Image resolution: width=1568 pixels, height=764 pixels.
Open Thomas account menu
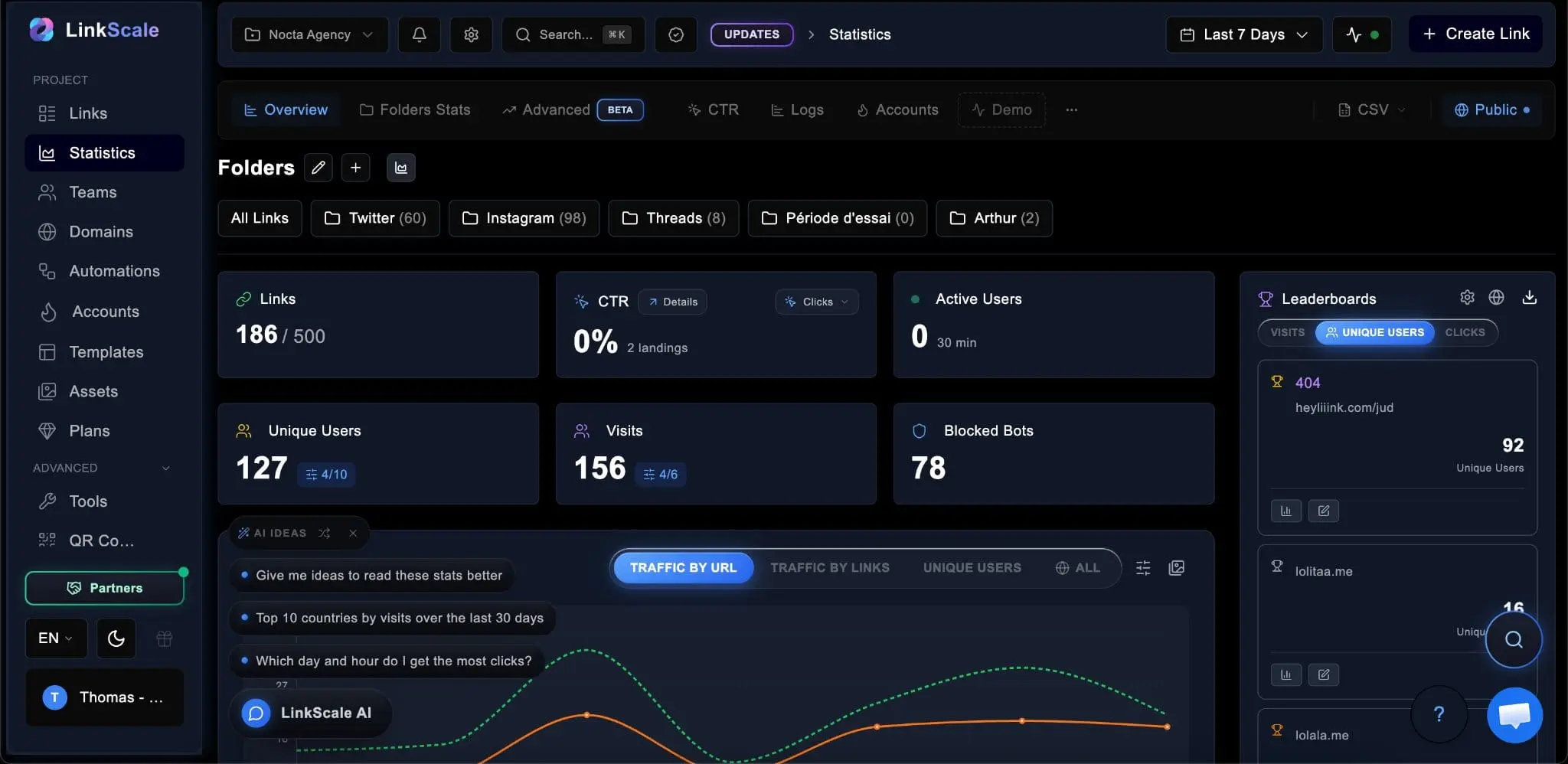tap(105, 697)
